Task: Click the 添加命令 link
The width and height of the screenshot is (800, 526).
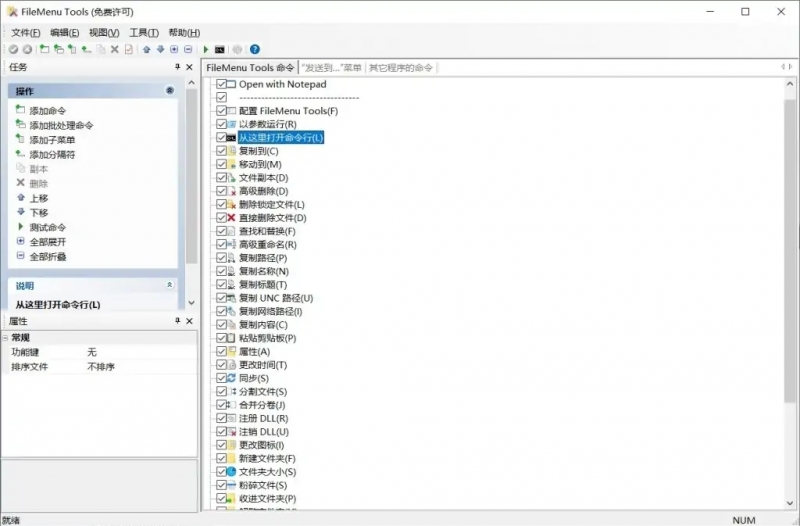Action: (x=47, y=111)
